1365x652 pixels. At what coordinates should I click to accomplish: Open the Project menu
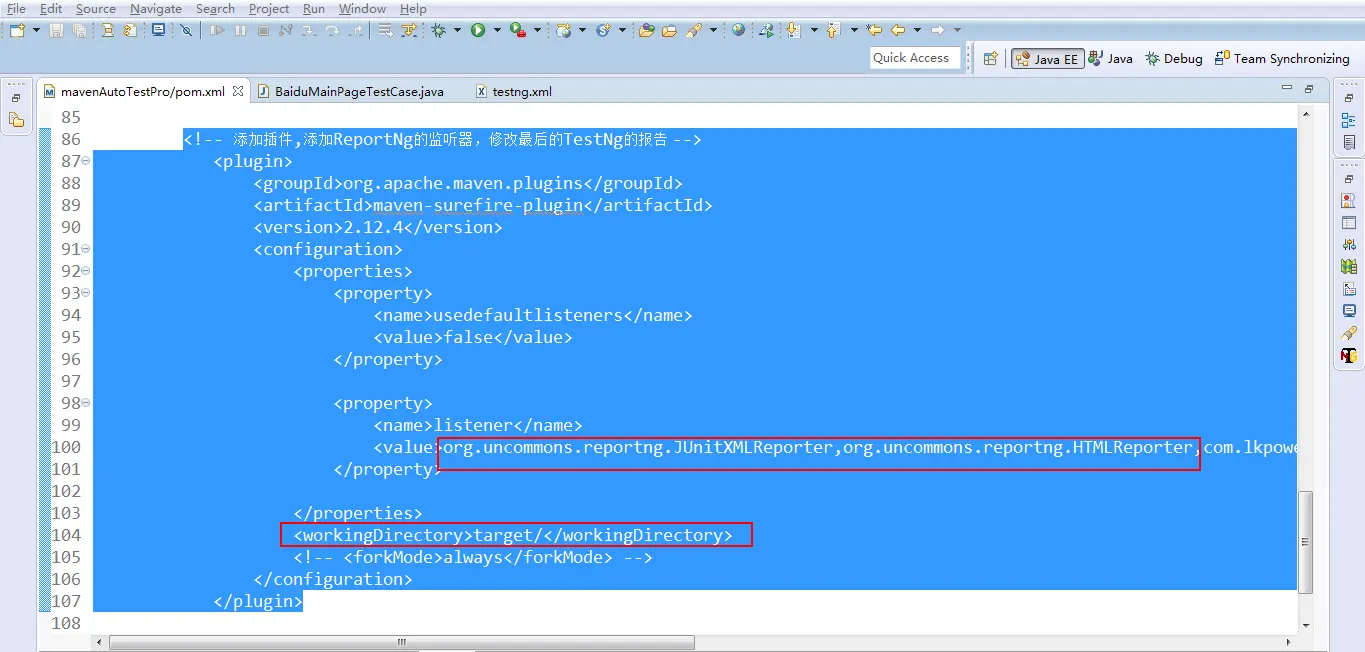pos(269,8)
